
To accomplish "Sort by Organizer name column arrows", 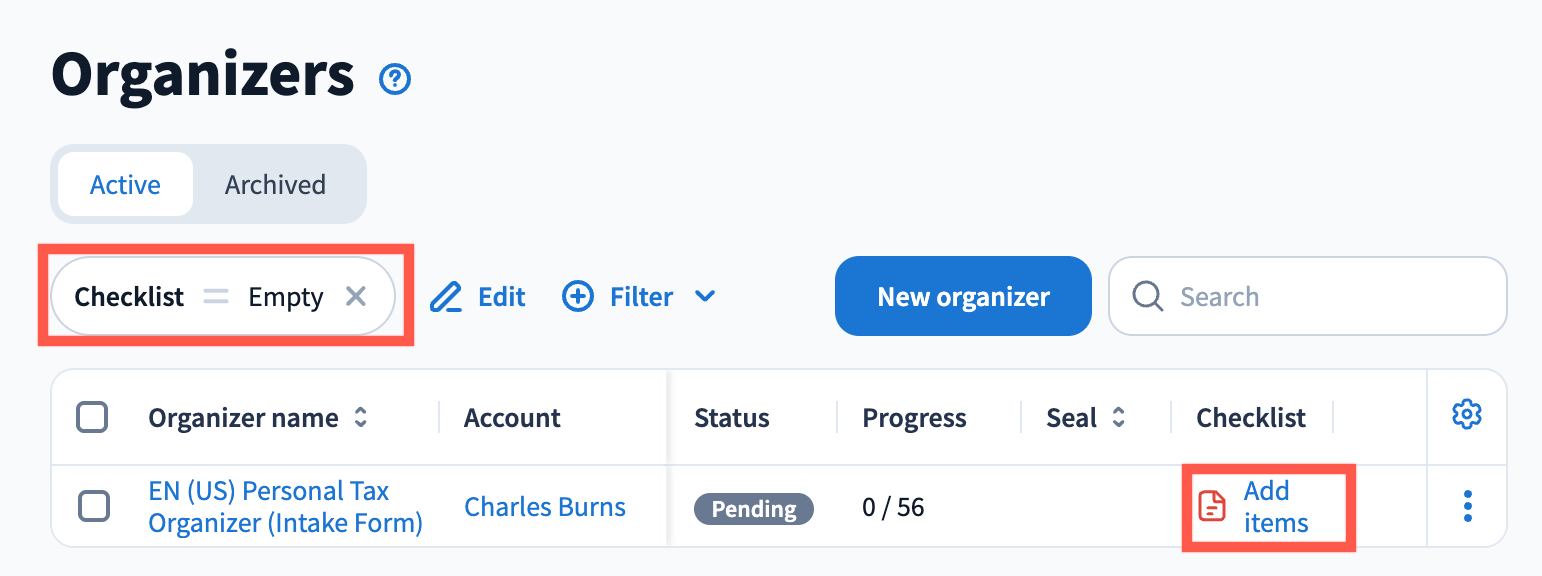I will 361,418.
